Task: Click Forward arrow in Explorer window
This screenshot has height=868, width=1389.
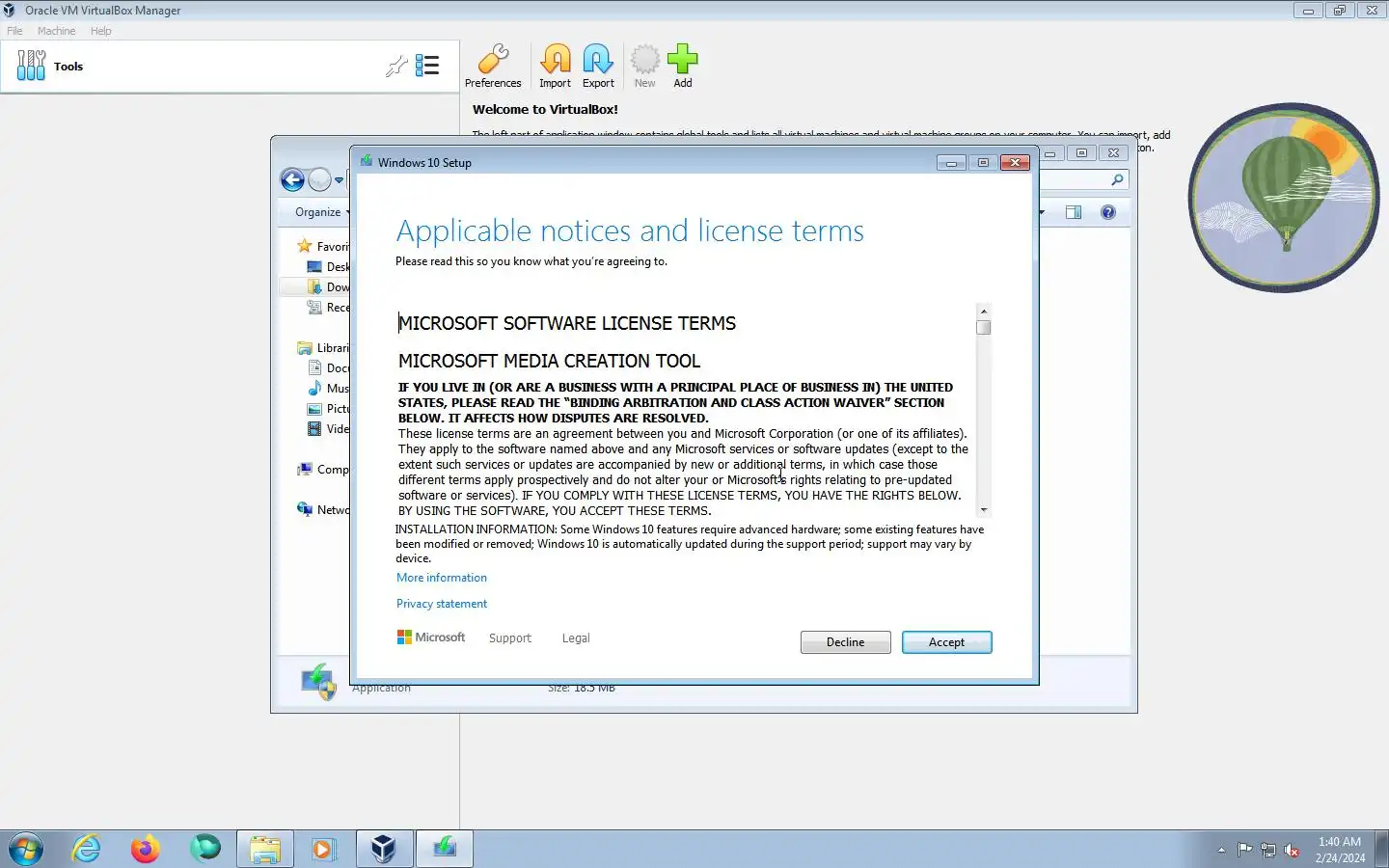Action: tap(319, 179)
